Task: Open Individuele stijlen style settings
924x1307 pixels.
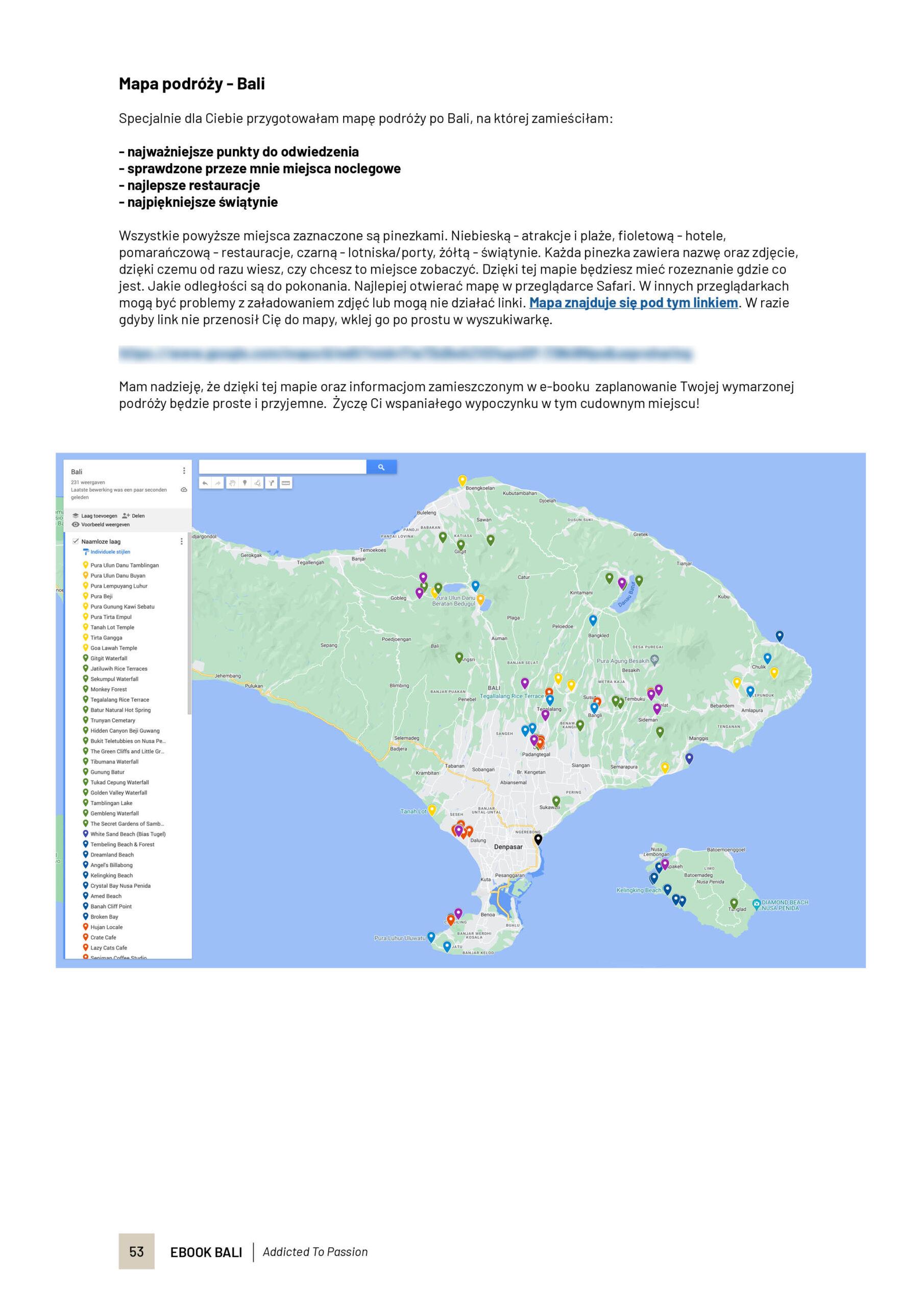Action: click(110, 552)
